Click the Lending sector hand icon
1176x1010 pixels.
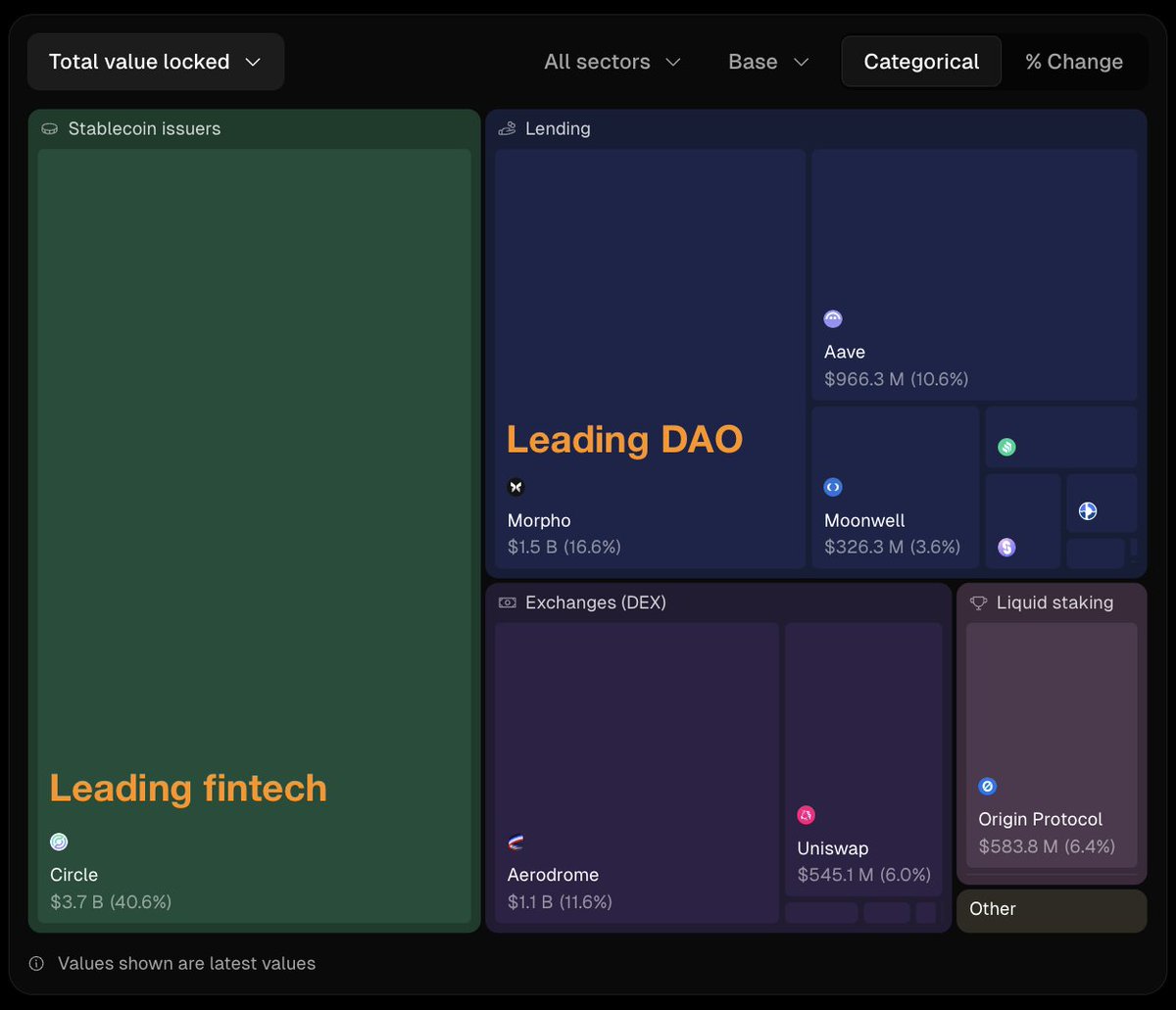pos(507,128)
